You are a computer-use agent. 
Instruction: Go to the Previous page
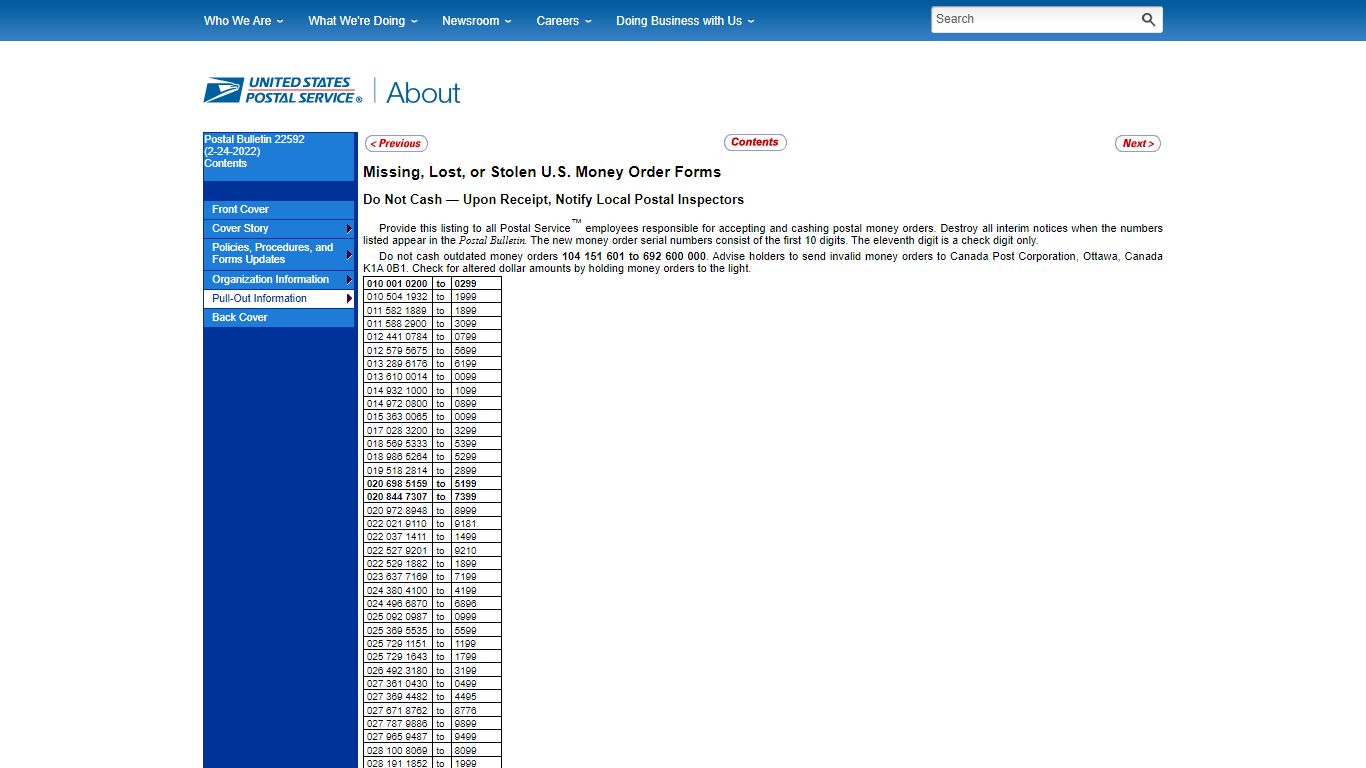(x=396, y=143)
